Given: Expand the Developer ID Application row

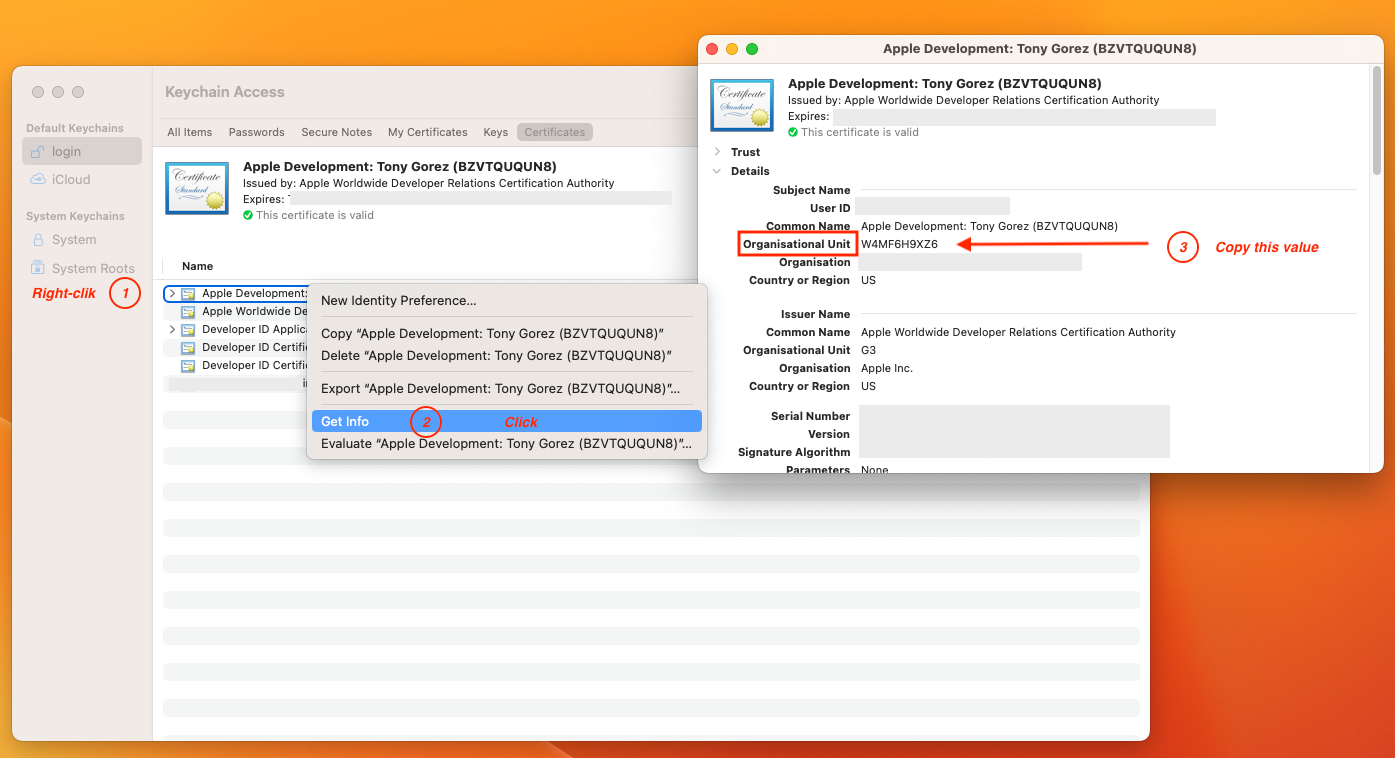Looking at the screenshot, I should coord(172,329).
